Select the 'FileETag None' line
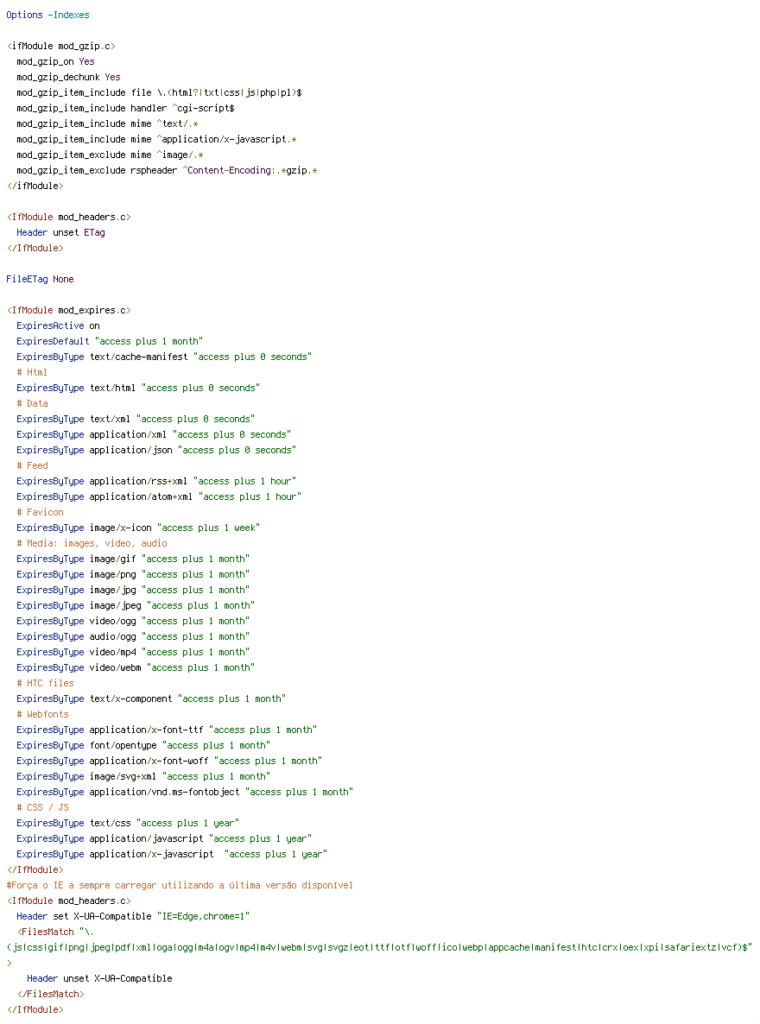The width and height of the screenshot is (760, 1024). tap(40, 279)
